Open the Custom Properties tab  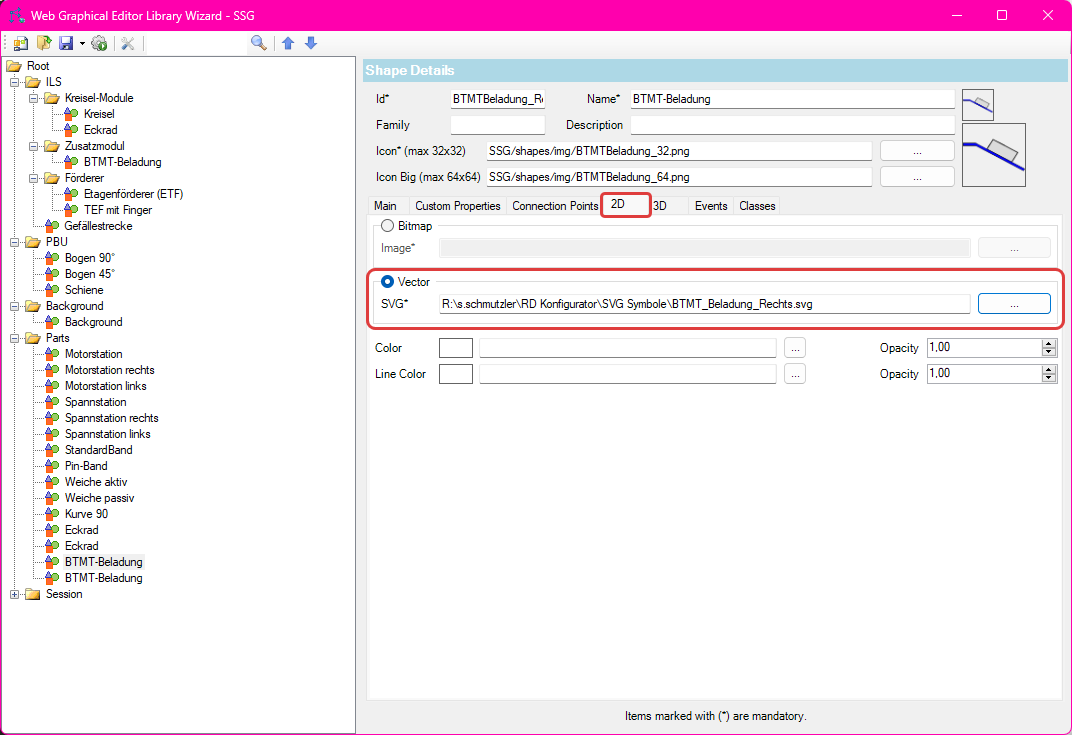pos(458,206)
